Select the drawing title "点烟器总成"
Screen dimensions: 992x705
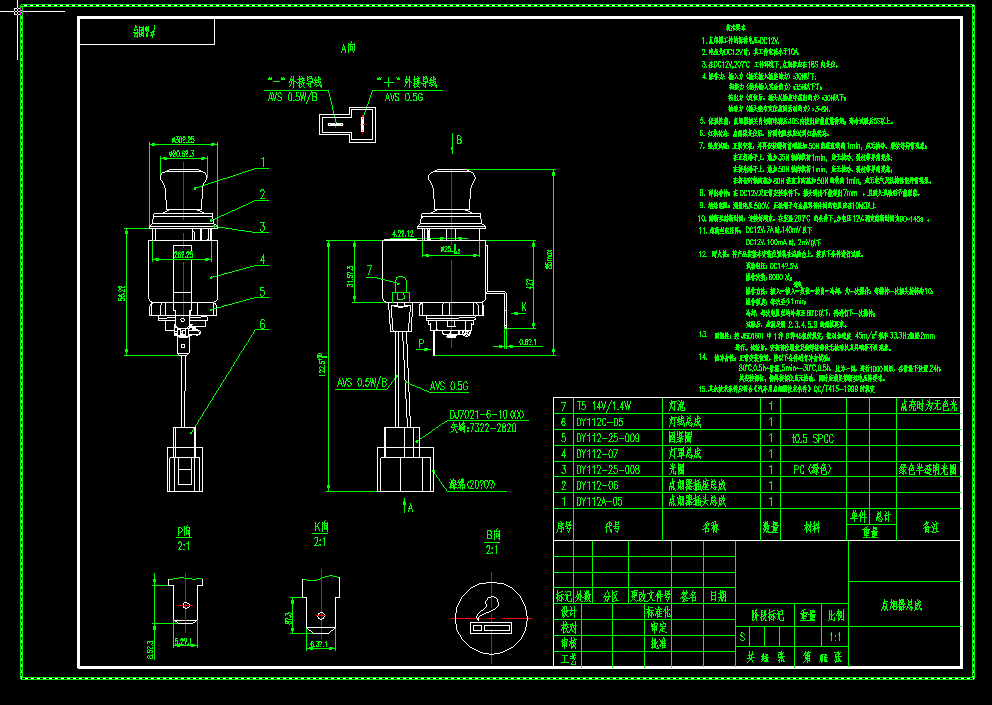(902, 605)
